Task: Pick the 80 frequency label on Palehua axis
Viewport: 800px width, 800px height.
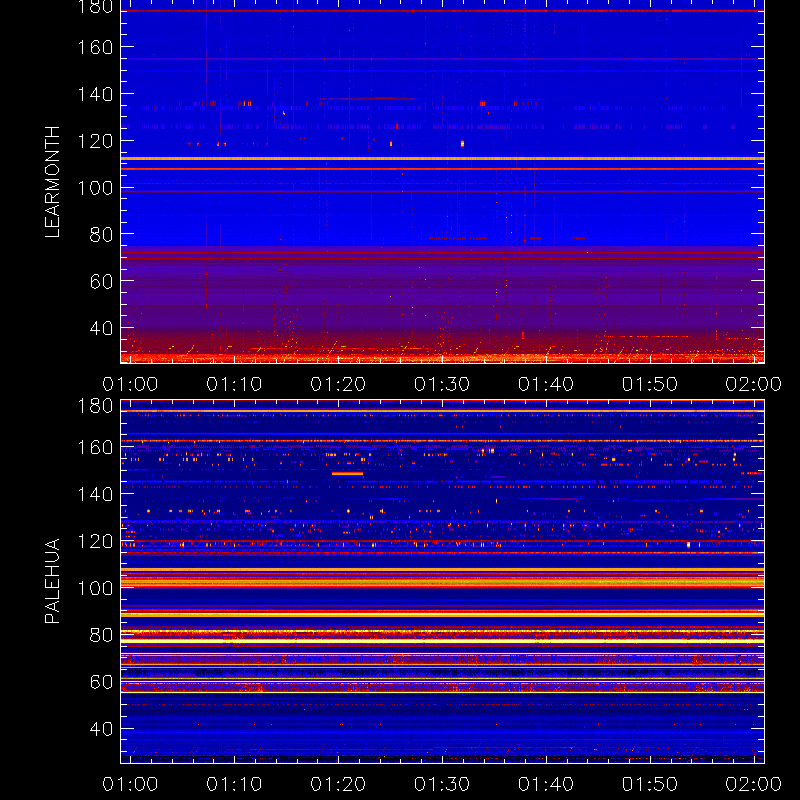Action: click(x=101, y=635)
